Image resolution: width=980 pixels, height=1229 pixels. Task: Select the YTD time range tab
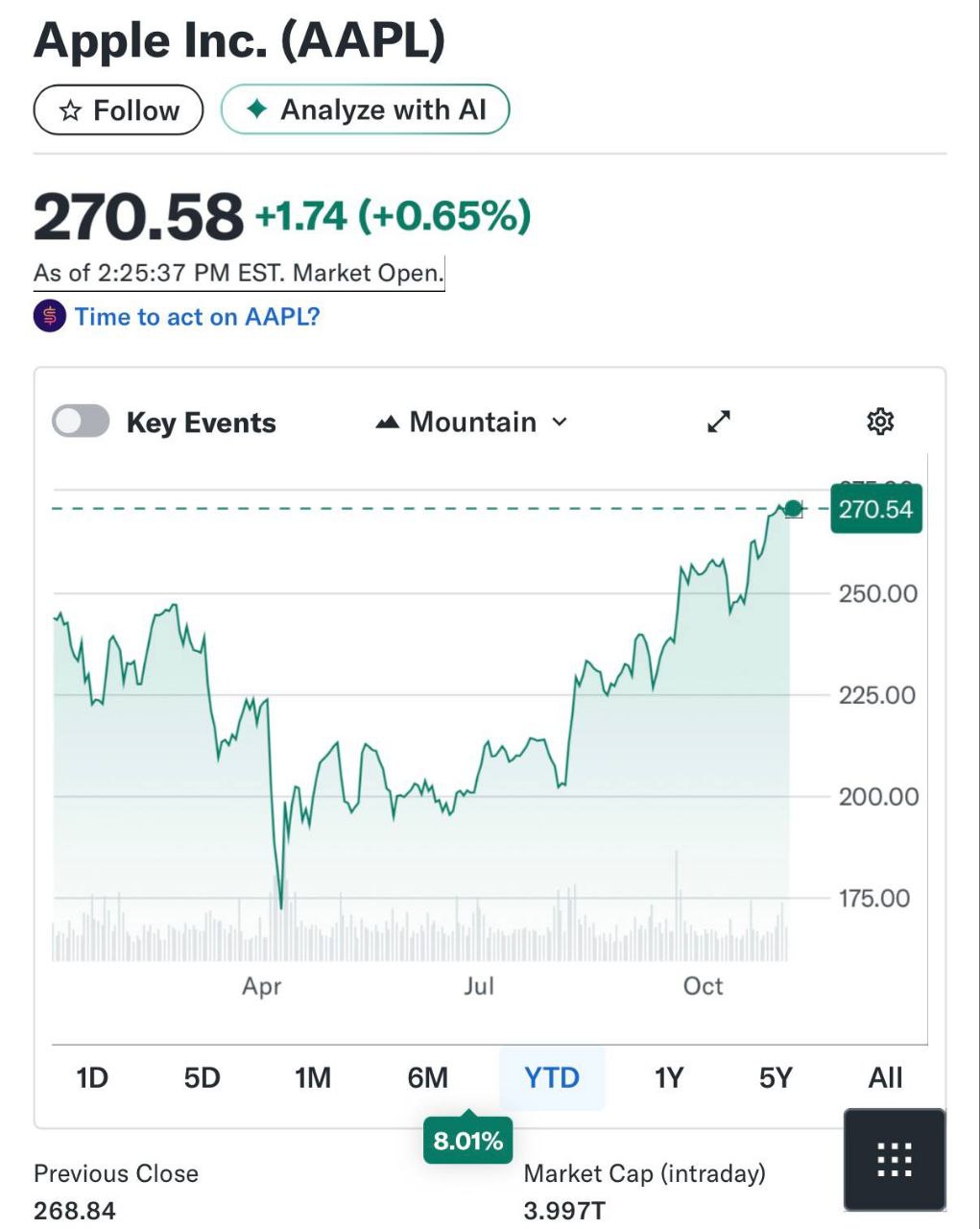point(552,1077)
